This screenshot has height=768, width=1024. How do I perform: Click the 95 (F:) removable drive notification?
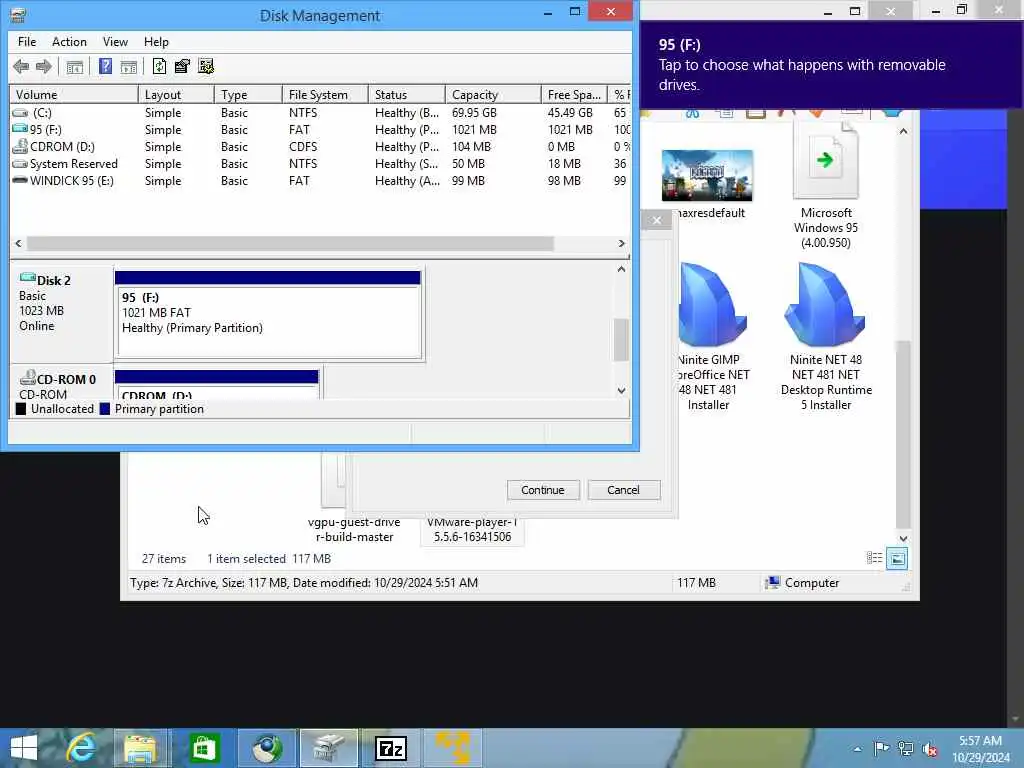click(x=831, y=65)
